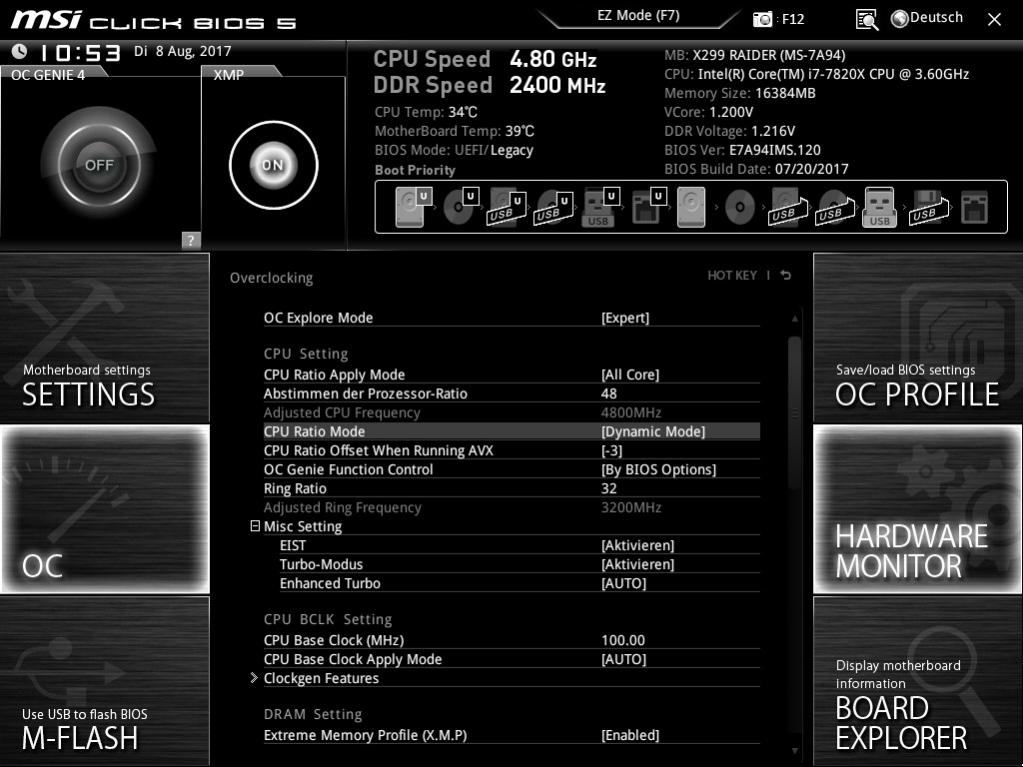Edit CPU Base Clock value 100.00
The width and height of the screenshot is (1023, 767).
coord(623,640)
